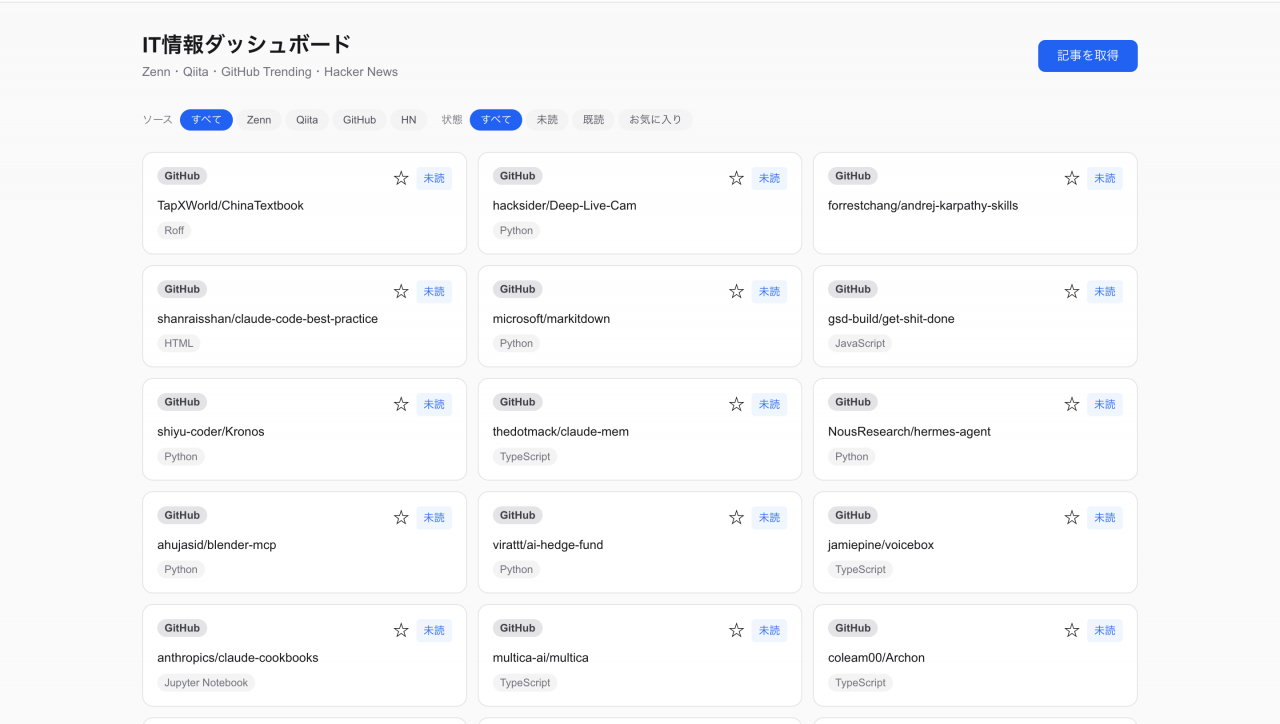1280x724 pixels.
Task: Click the Roff language tag
Action: pos(174,230)
